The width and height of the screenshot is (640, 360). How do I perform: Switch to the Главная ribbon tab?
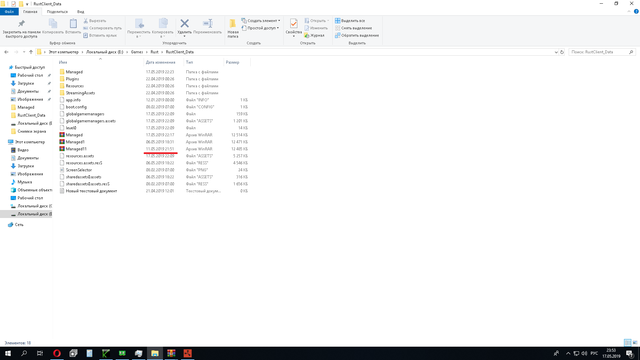pyautogui.click(x=30, y=11)
